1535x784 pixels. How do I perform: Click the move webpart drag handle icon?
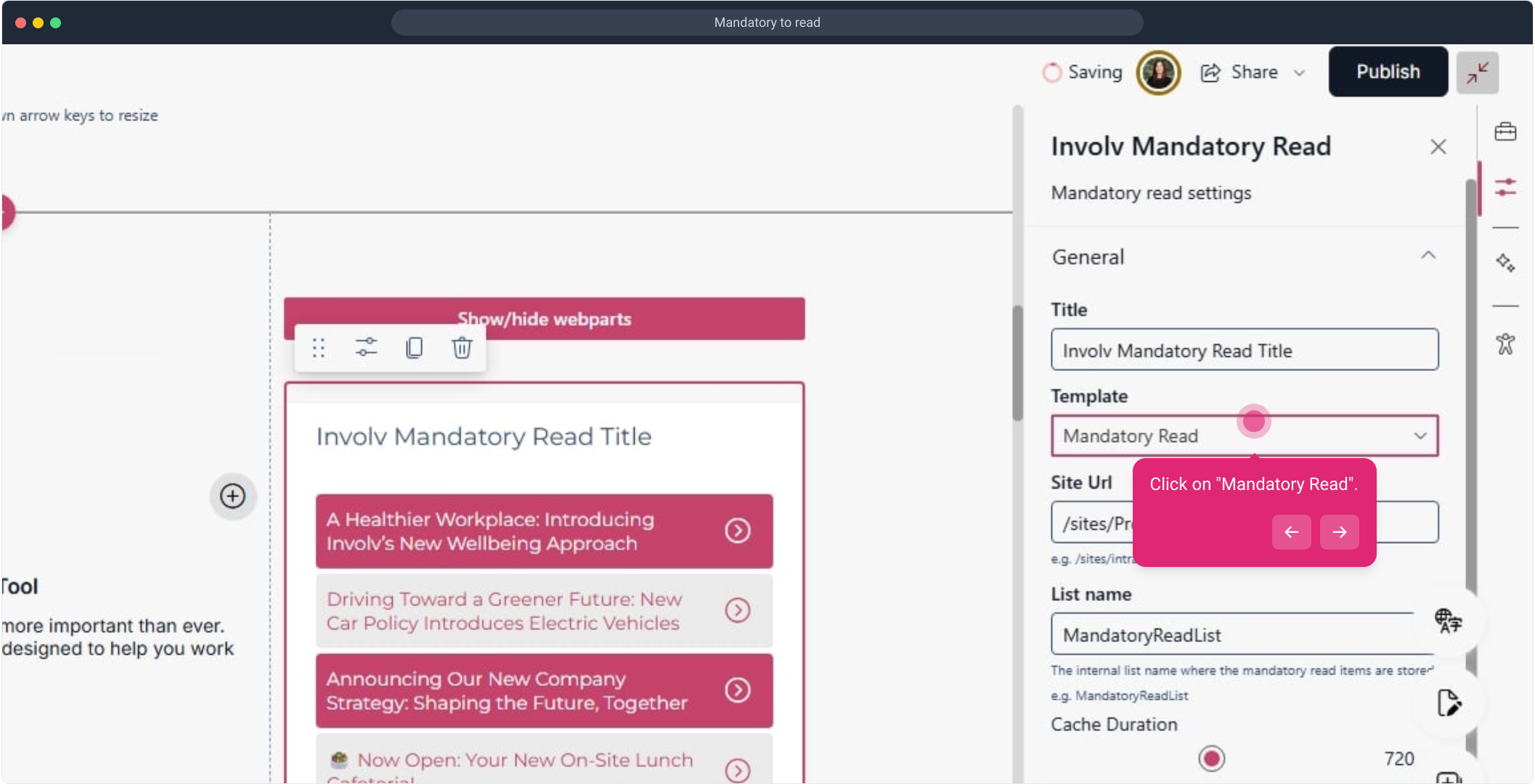pyautogui.click(x=318, y=348)
